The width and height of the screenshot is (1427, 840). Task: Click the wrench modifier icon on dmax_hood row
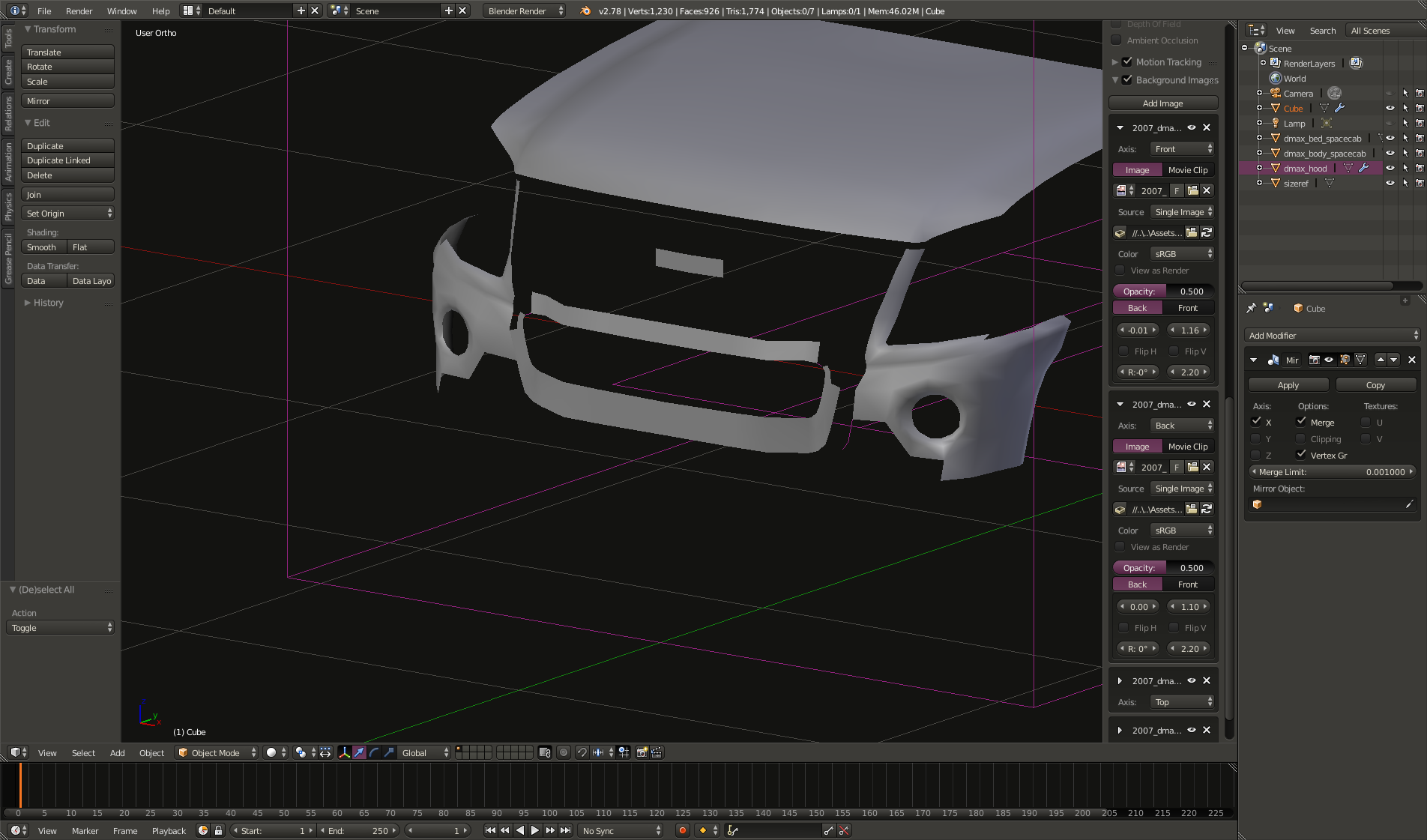click(1364, 168)
